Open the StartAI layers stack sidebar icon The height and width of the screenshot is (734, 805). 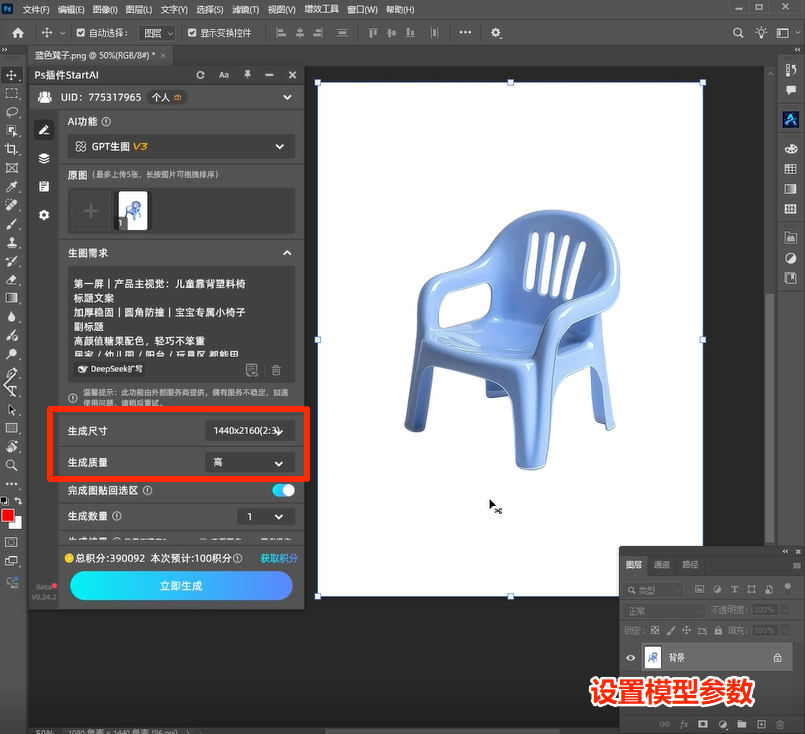tap(44, 158)
